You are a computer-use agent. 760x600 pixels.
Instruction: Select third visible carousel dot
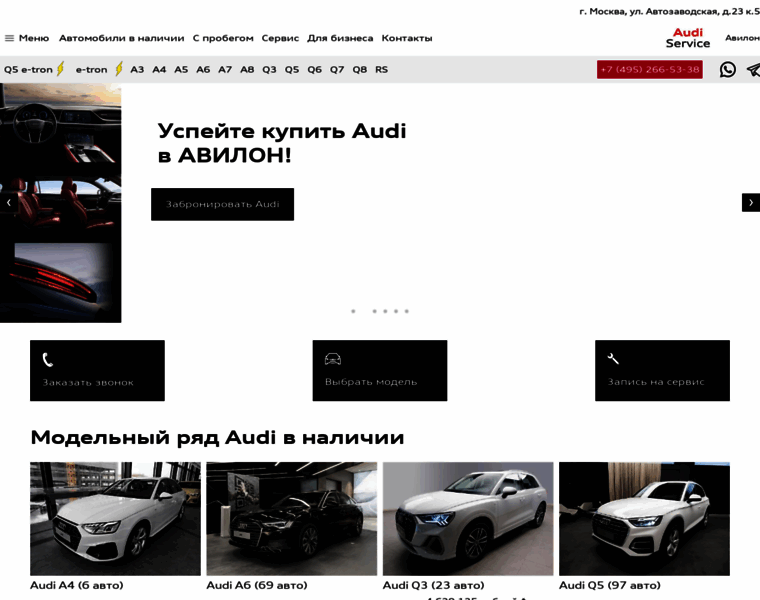385,311
